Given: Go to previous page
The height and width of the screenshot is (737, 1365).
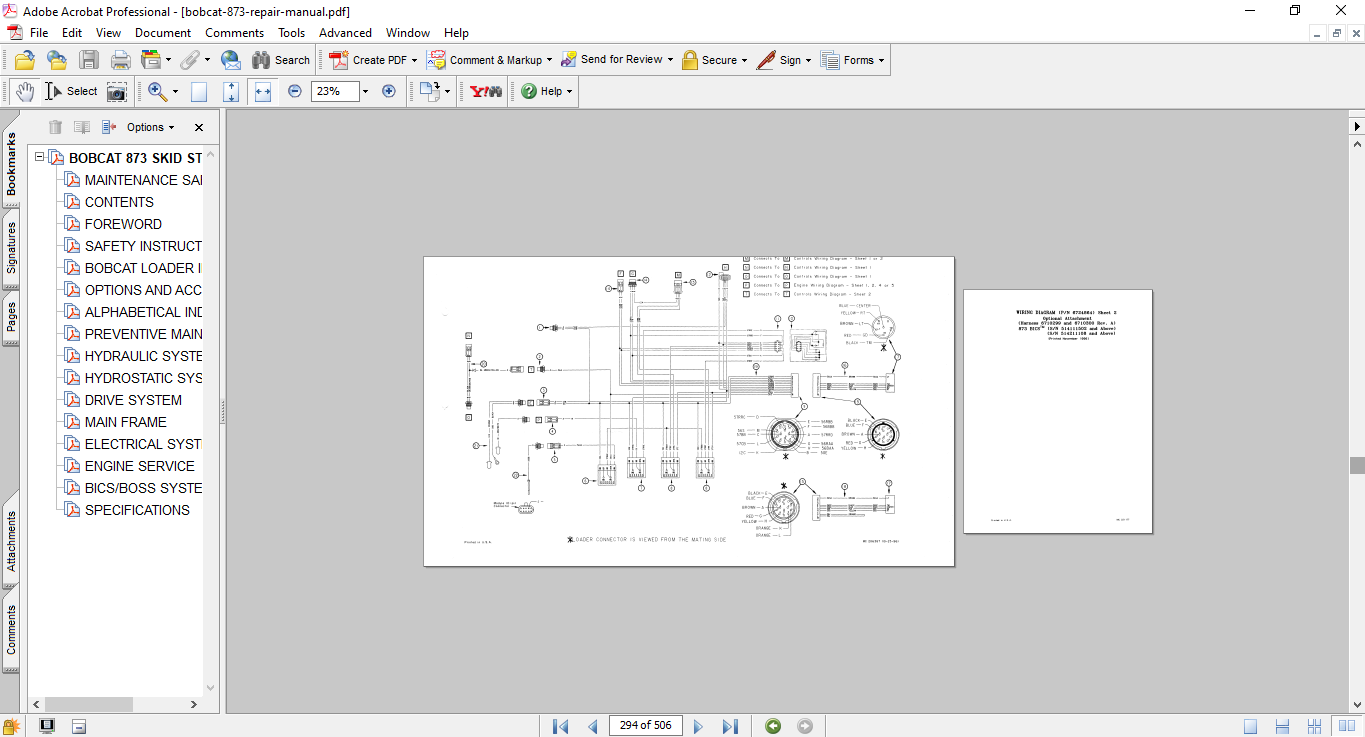Looking at the screenshot, I should 593,726.
